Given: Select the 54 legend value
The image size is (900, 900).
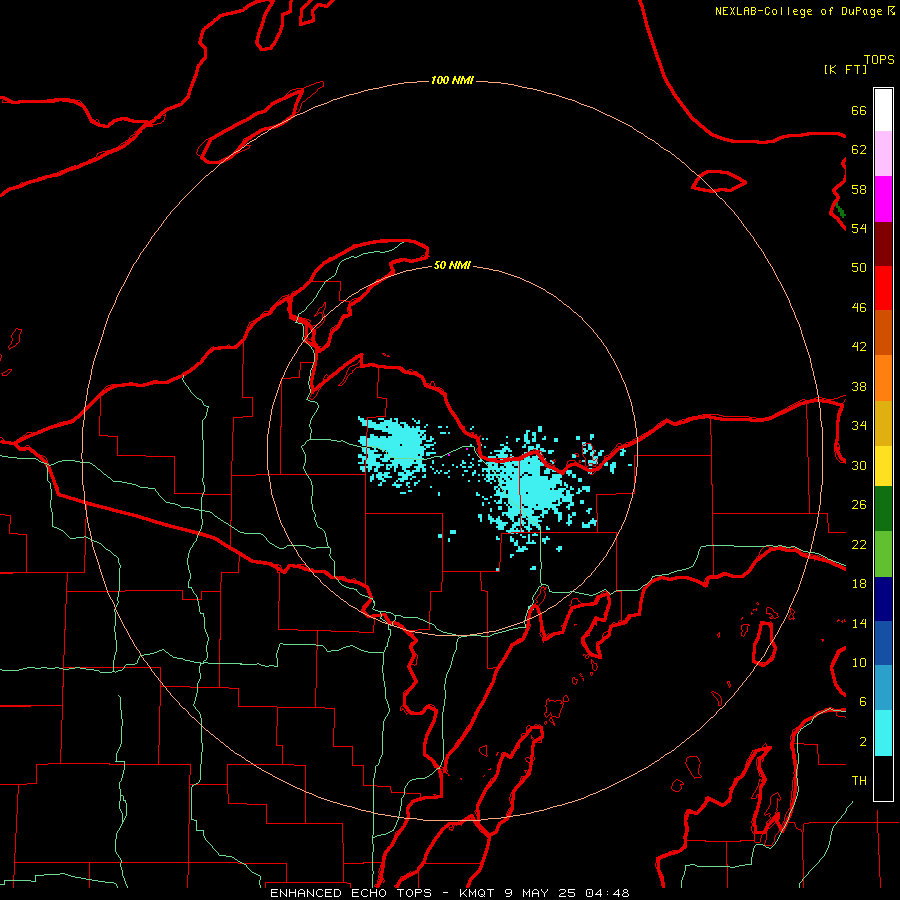Looking at the screenshot, I should point(859,228).
